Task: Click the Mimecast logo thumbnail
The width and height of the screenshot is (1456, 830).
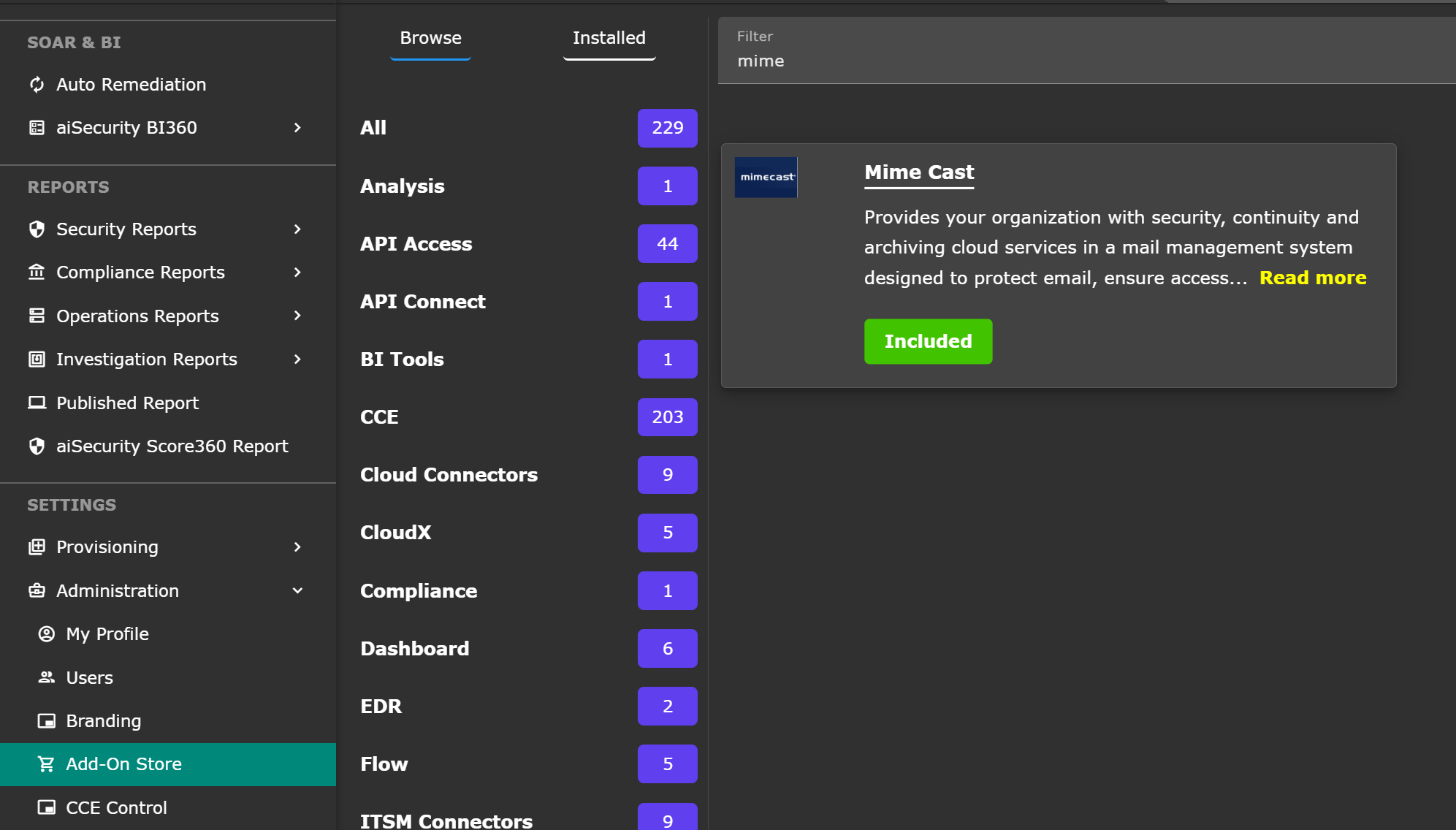Action: tap(766, 178)
